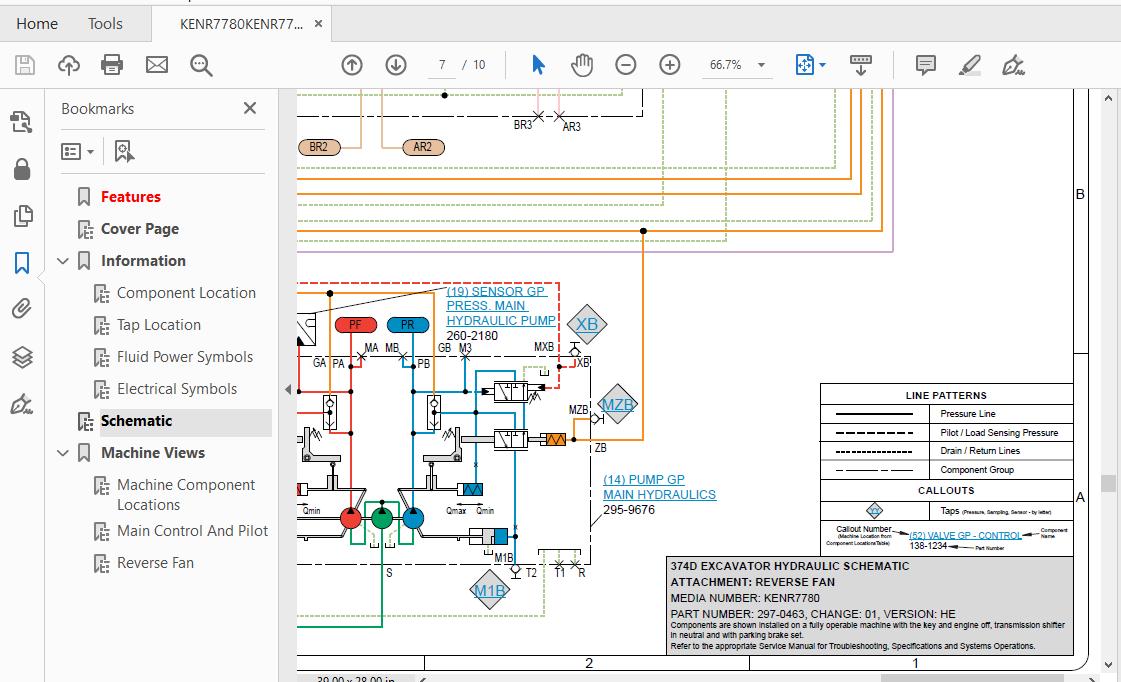Go to Reverse Fan bookmark
1121x682 pixels.
click(x=155, y=563)
